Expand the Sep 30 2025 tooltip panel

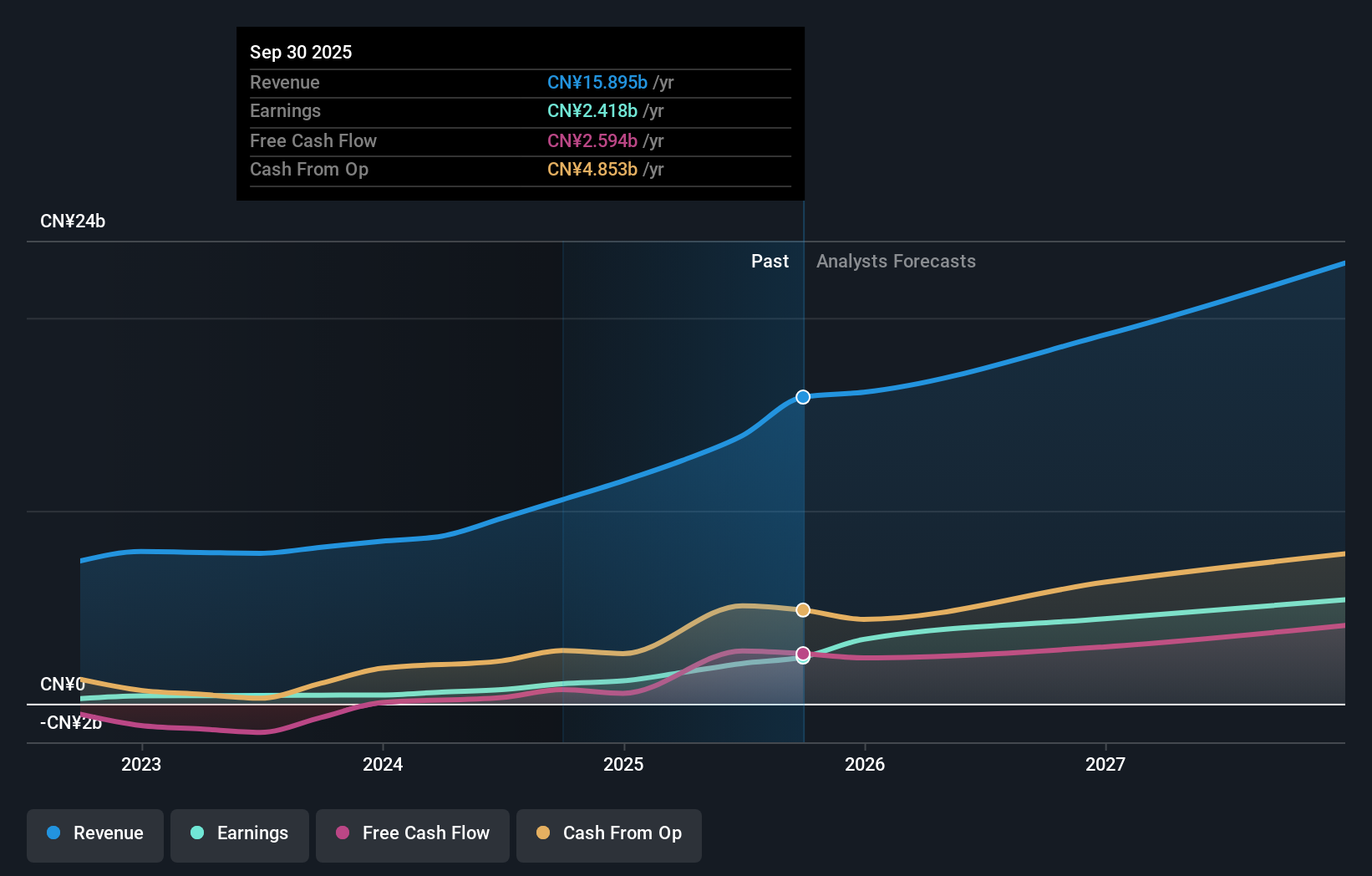coord(520,113)
